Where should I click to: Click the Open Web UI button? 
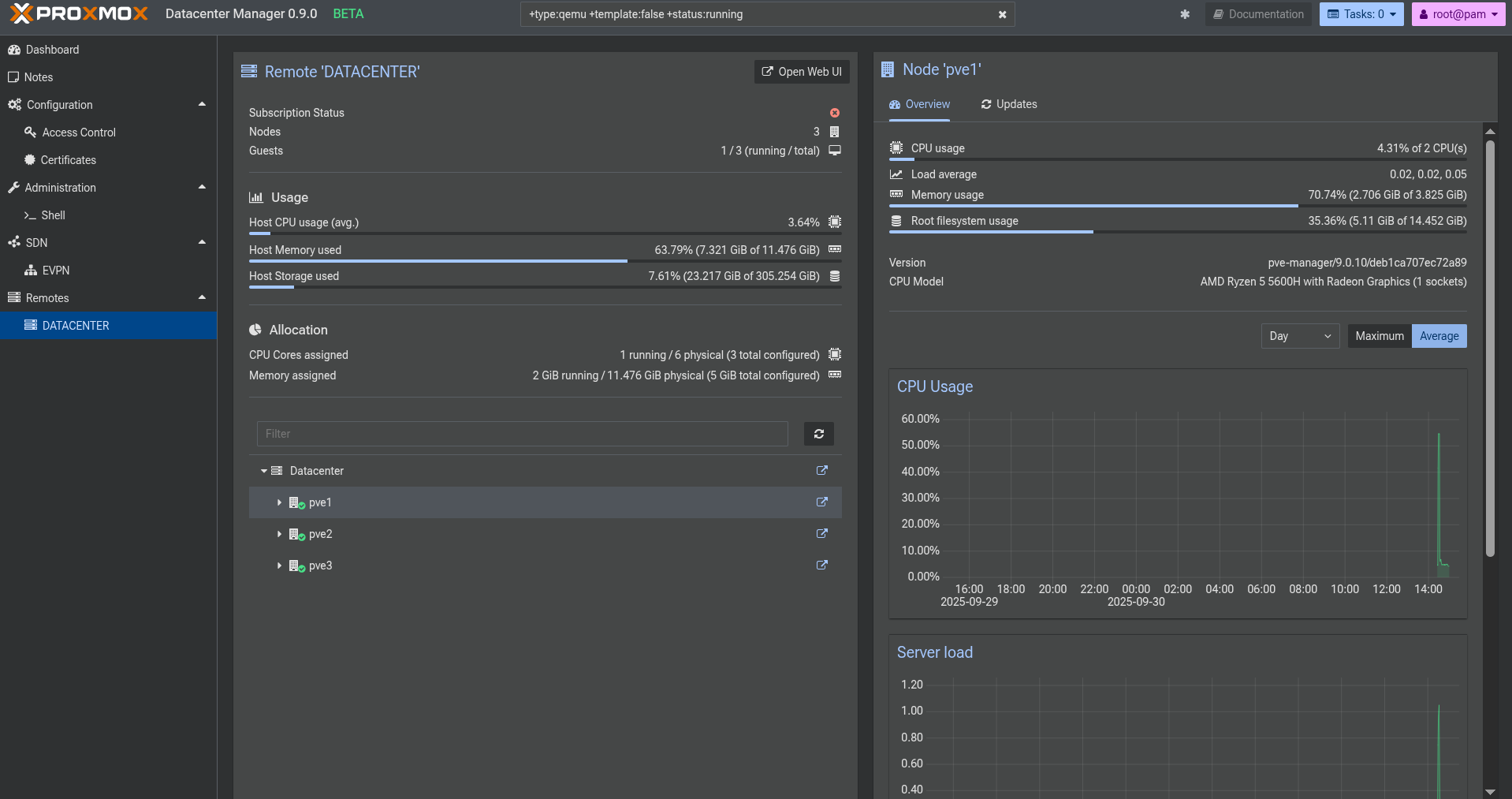(801, 72)
